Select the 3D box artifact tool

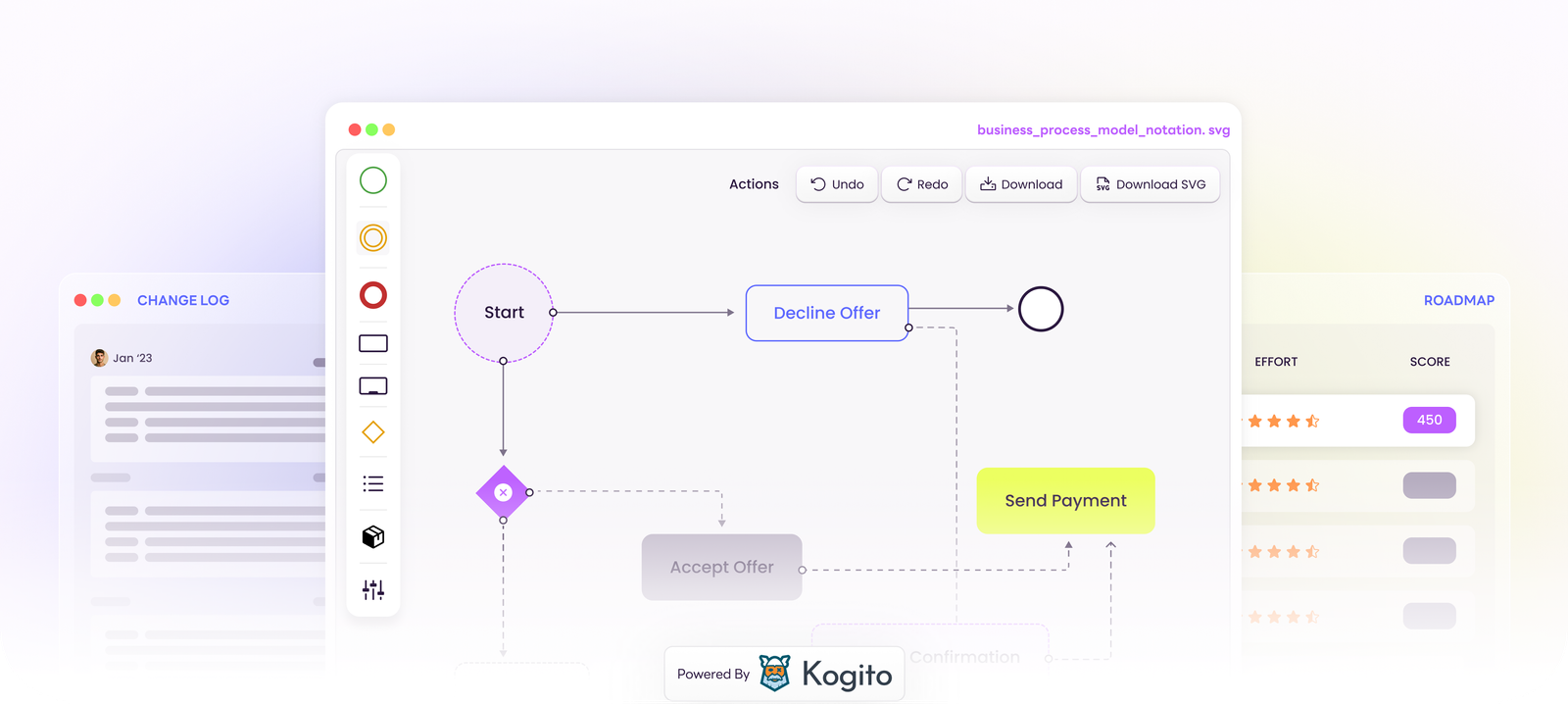[x=373, y=537]
